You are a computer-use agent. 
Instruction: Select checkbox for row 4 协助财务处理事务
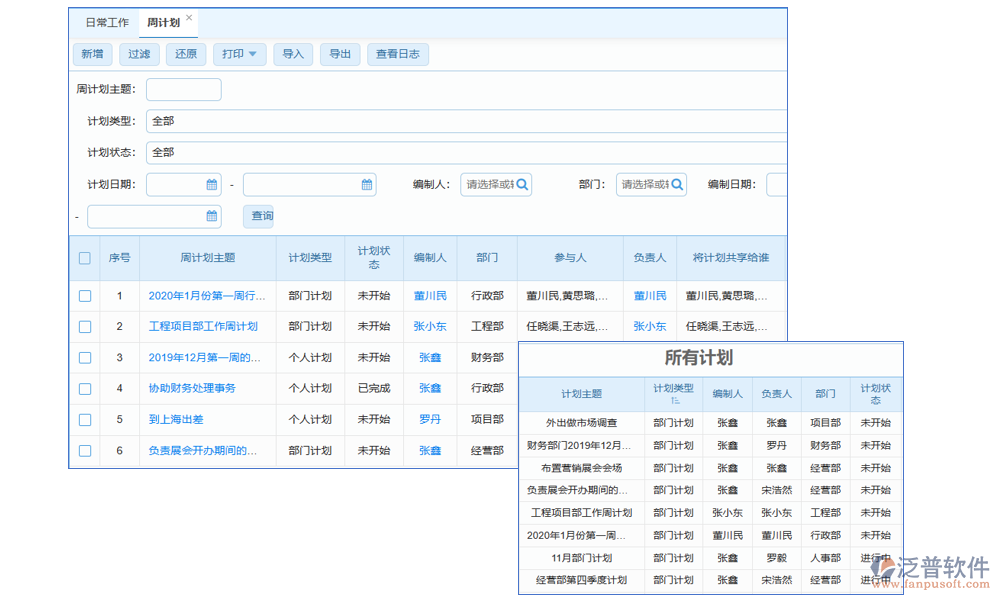85,389
